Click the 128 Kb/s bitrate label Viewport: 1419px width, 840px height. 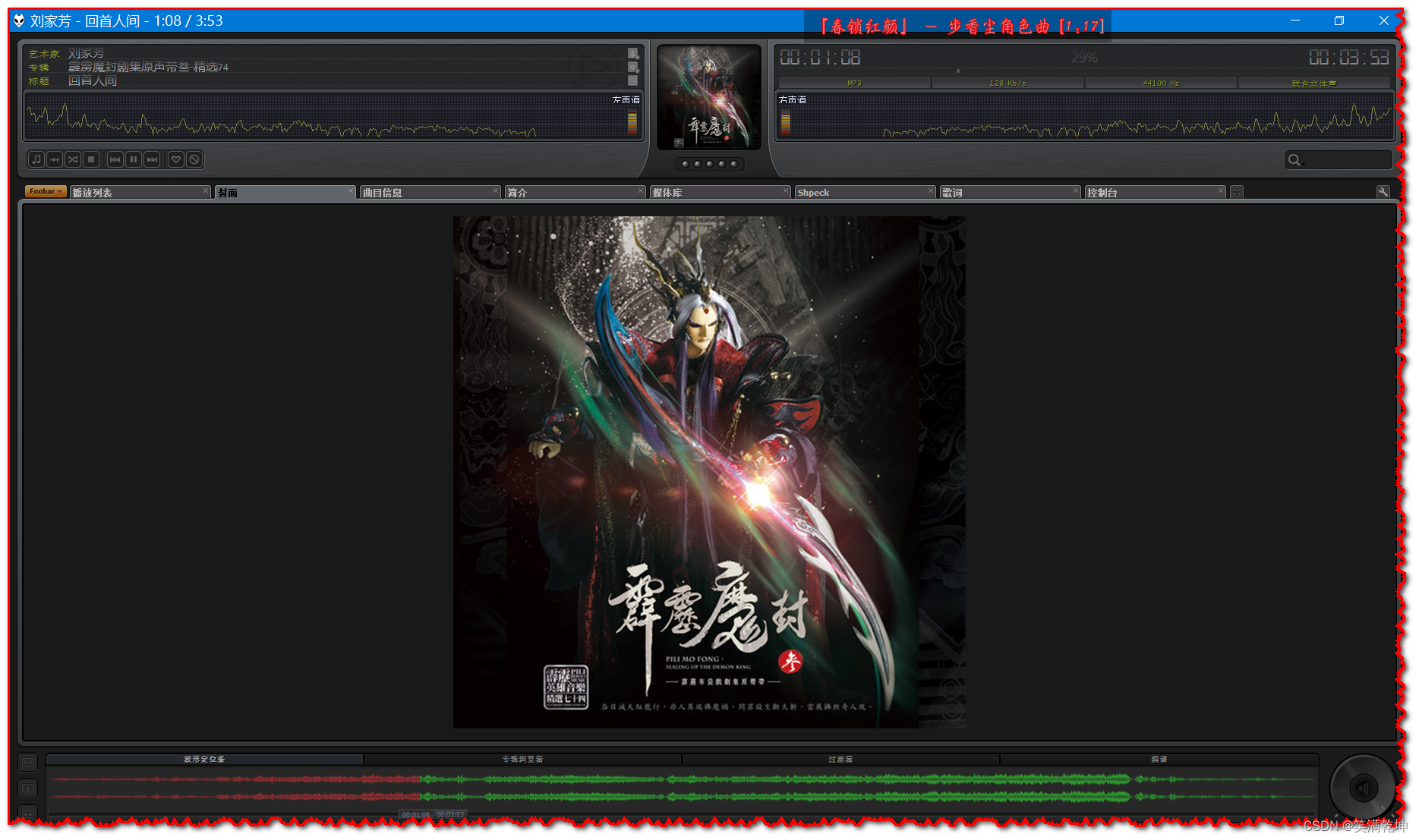tap(1007, 83)
